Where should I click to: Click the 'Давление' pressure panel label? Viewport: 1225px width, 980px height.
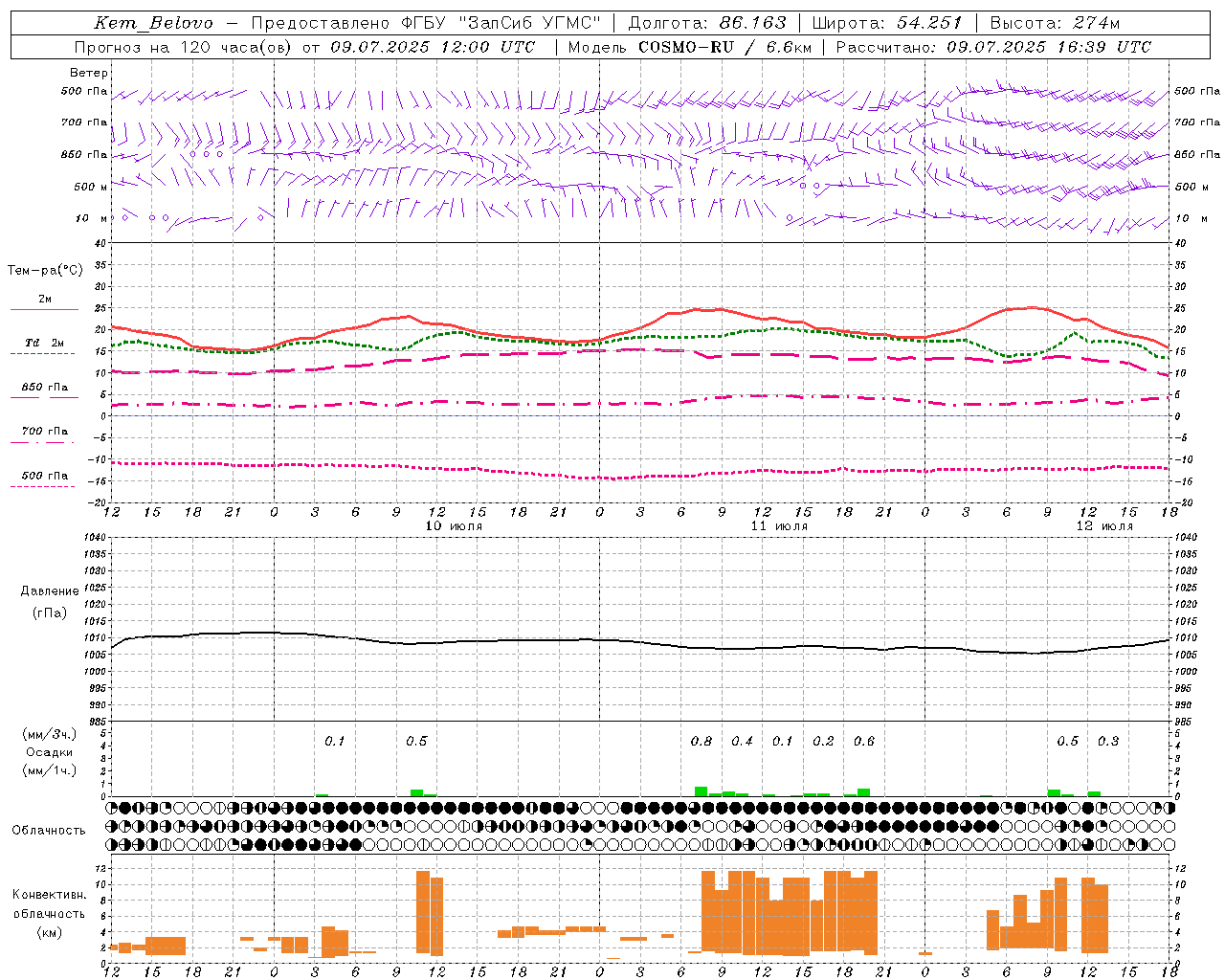click(50, 591)
